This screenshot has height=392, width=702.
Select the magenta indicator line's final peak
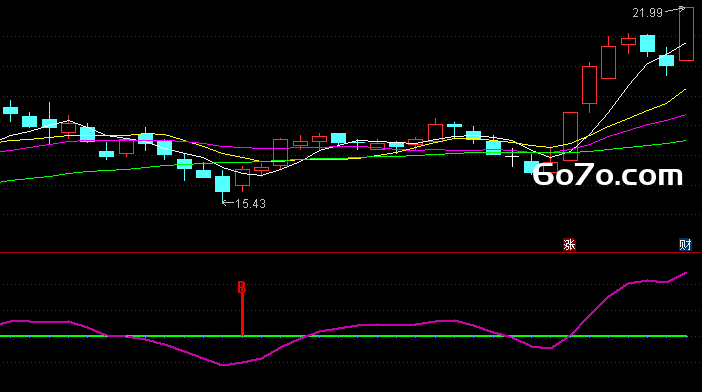click(x=685, y=273)
